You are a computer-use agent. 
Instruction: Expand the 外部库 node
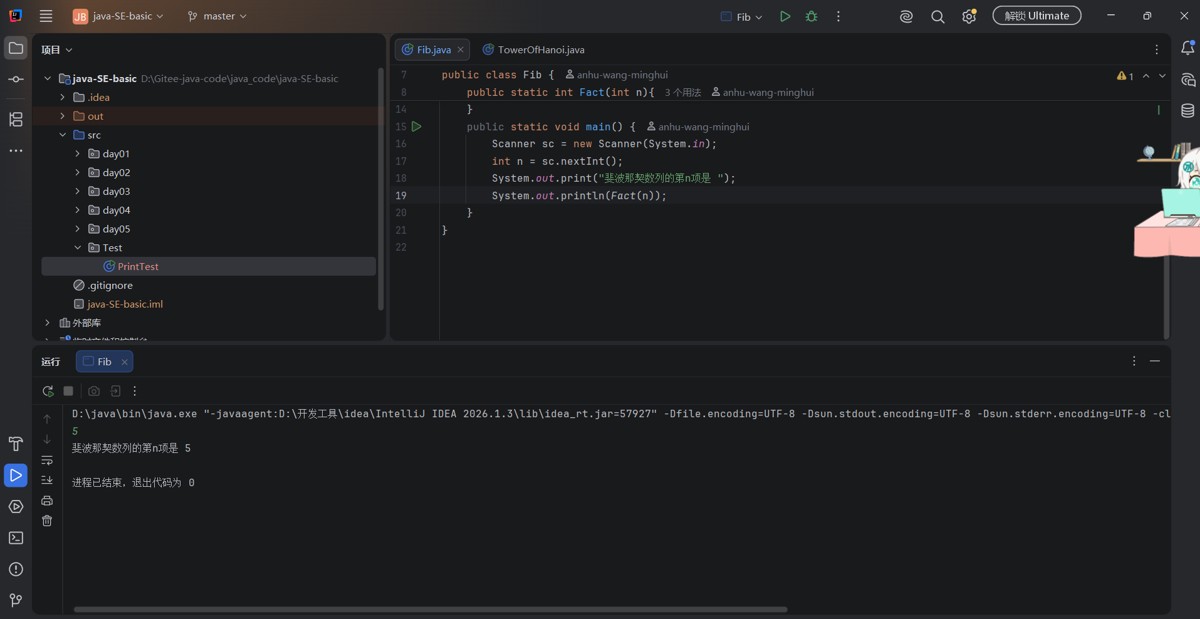coord(47,323)
